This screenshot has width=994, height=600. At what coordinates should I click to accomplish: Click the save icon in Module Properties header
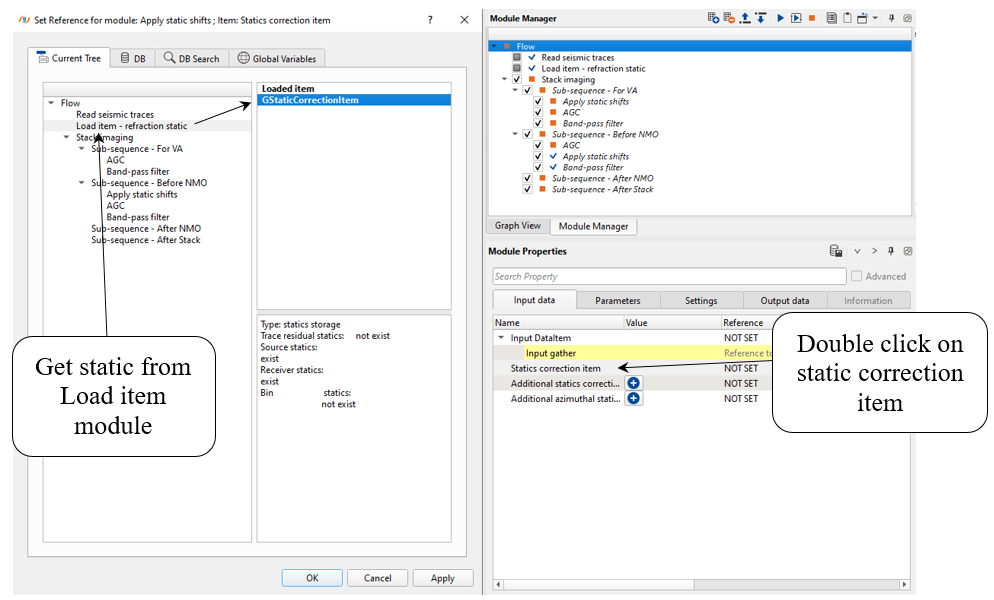pyautogui.click(x=835, y=251)
